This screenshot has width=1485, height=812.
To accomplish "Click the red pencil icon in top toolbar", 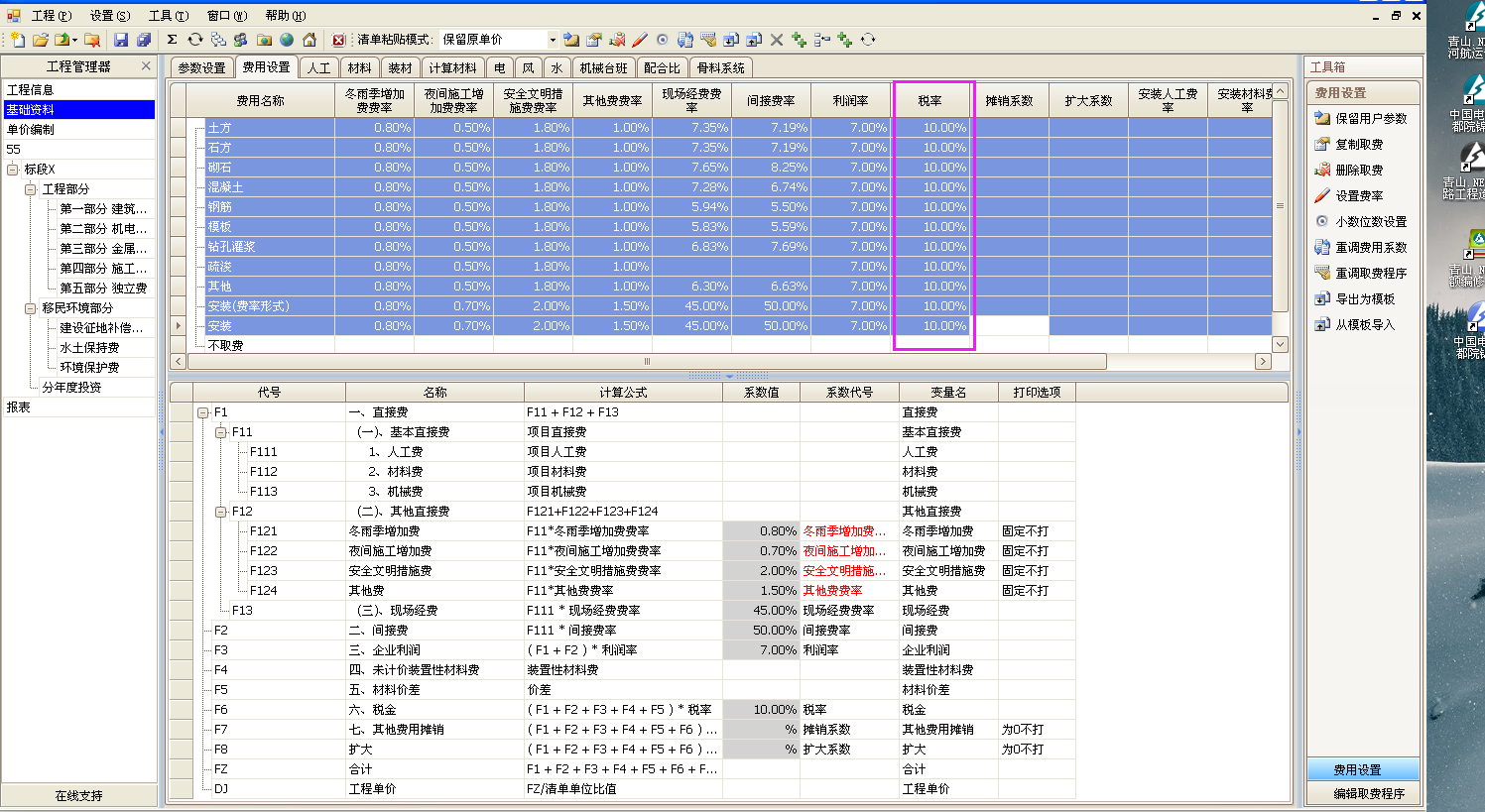I will (x=640, y=40).
